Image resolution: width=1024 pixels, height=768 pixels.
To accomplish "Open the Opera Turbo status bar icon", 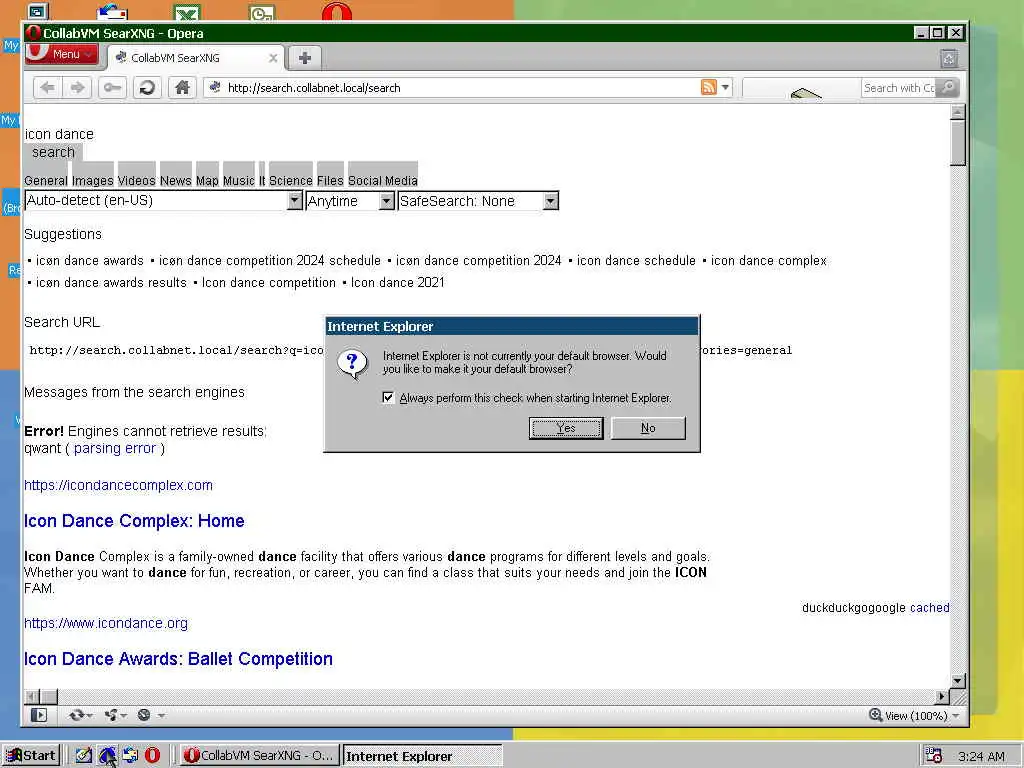I will (x=144, y=715).
